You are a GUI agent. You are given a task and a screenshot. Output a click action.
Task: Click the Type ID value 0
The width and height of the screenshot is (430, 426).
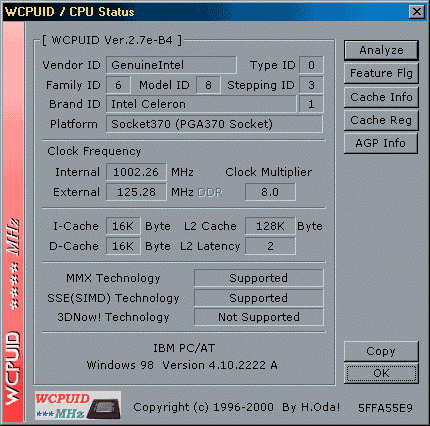pyautogui.click(x=311, y=65)
